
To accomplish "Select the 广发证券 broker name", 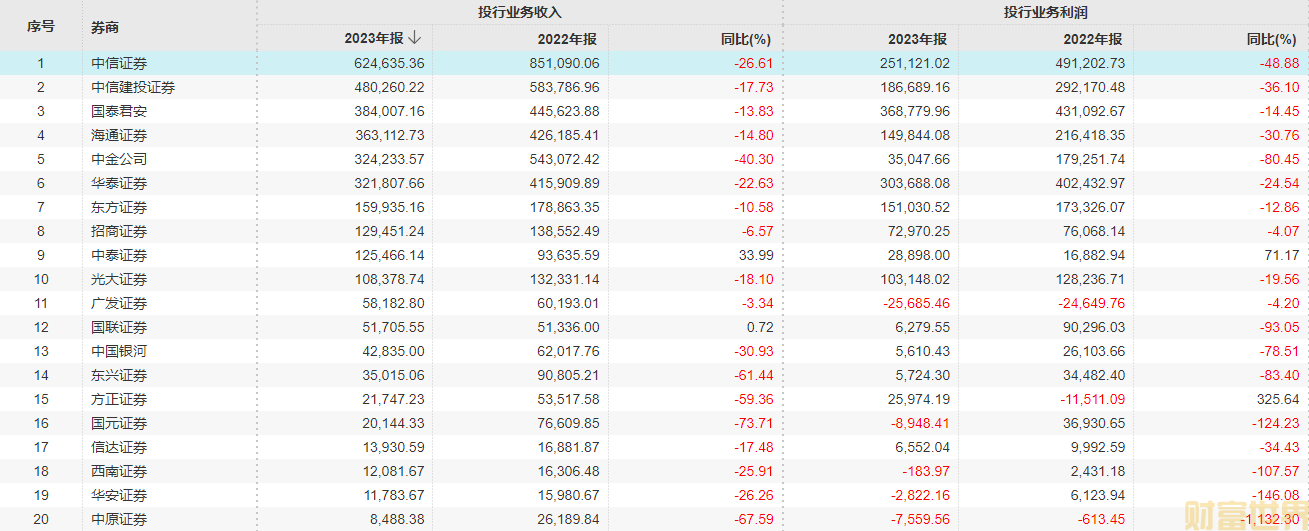I will [119, 303].
